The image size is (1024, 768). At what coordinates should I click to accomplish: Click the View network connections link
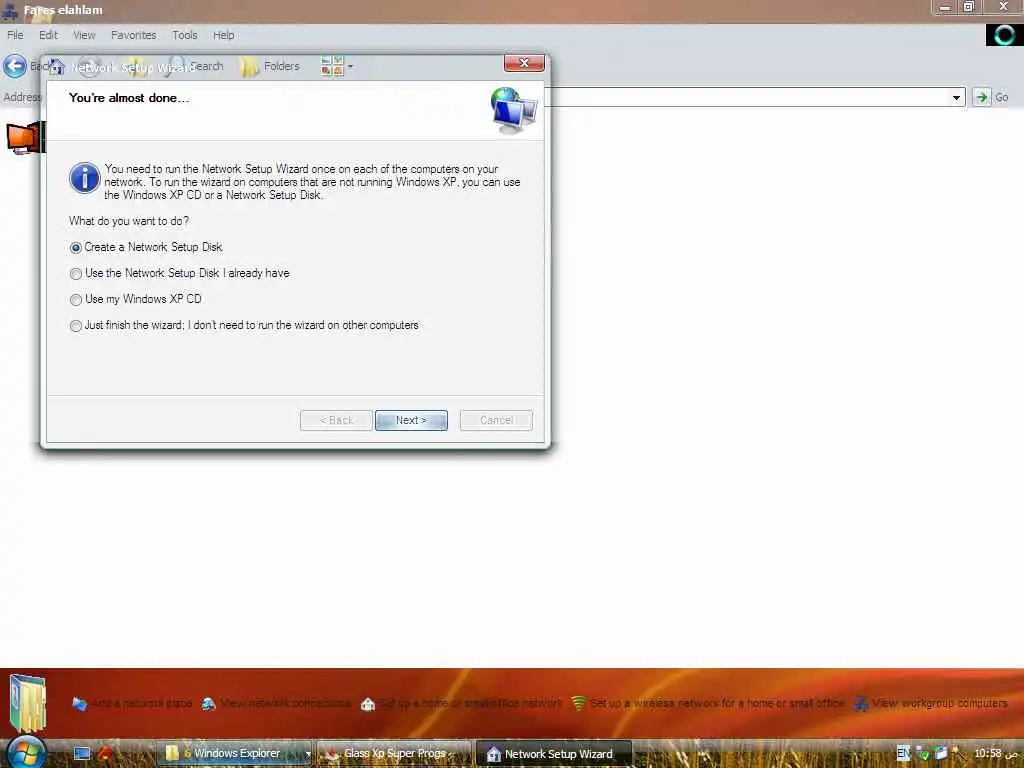pyautogui.click(x=285, y=703)
